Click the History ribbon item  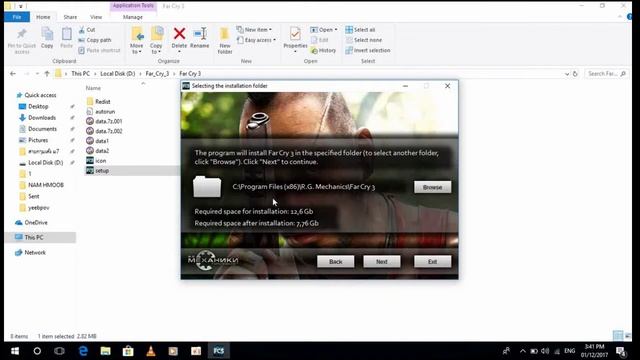click(323, 50)
